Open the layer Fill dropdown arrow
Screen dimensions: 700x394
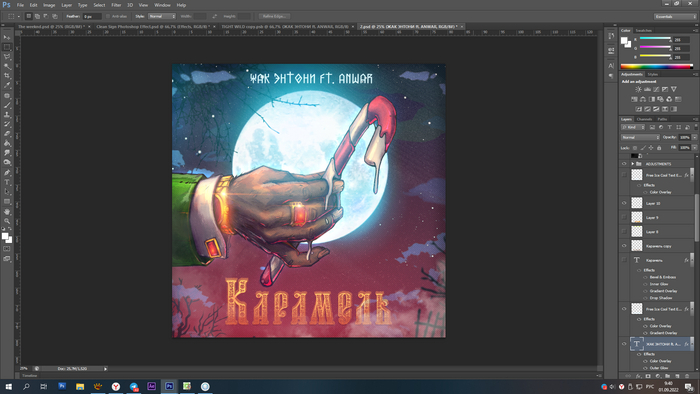(x=694, y=147)
